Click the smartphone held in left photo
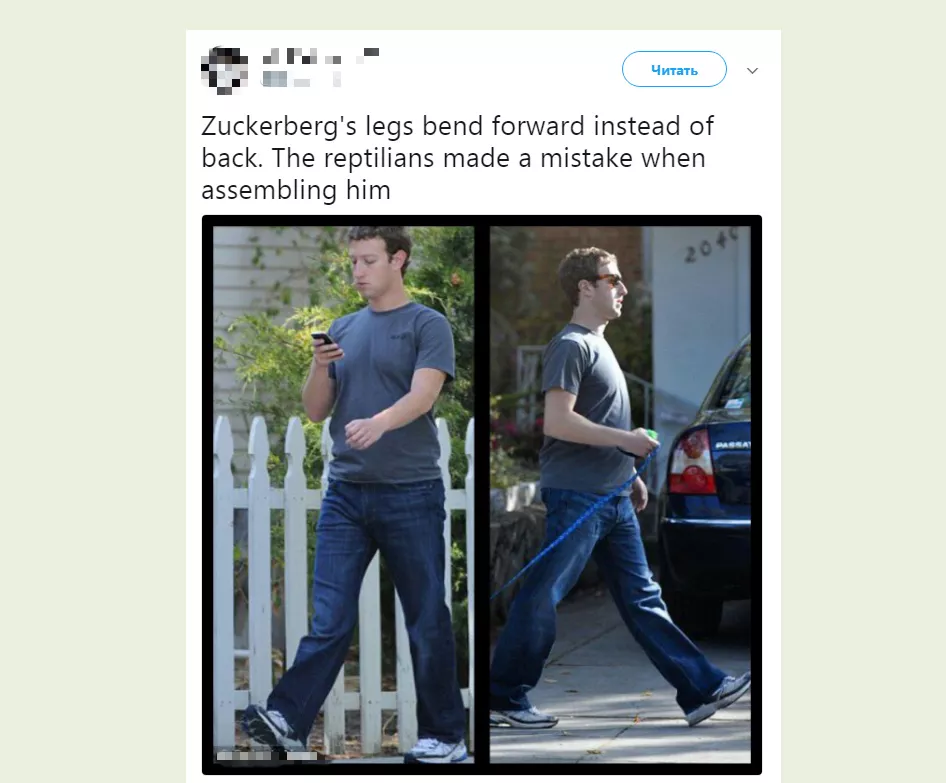 click(x=323, y=339)
